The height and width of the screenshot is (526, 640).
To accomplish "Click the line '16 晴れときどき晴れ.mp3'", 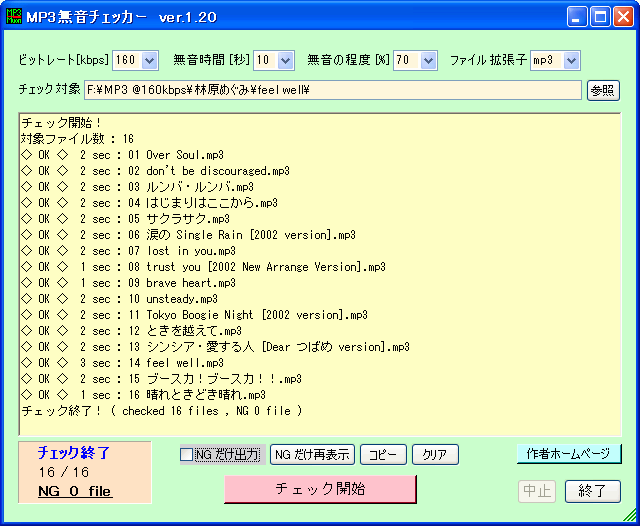I will (x=144, y=395).
